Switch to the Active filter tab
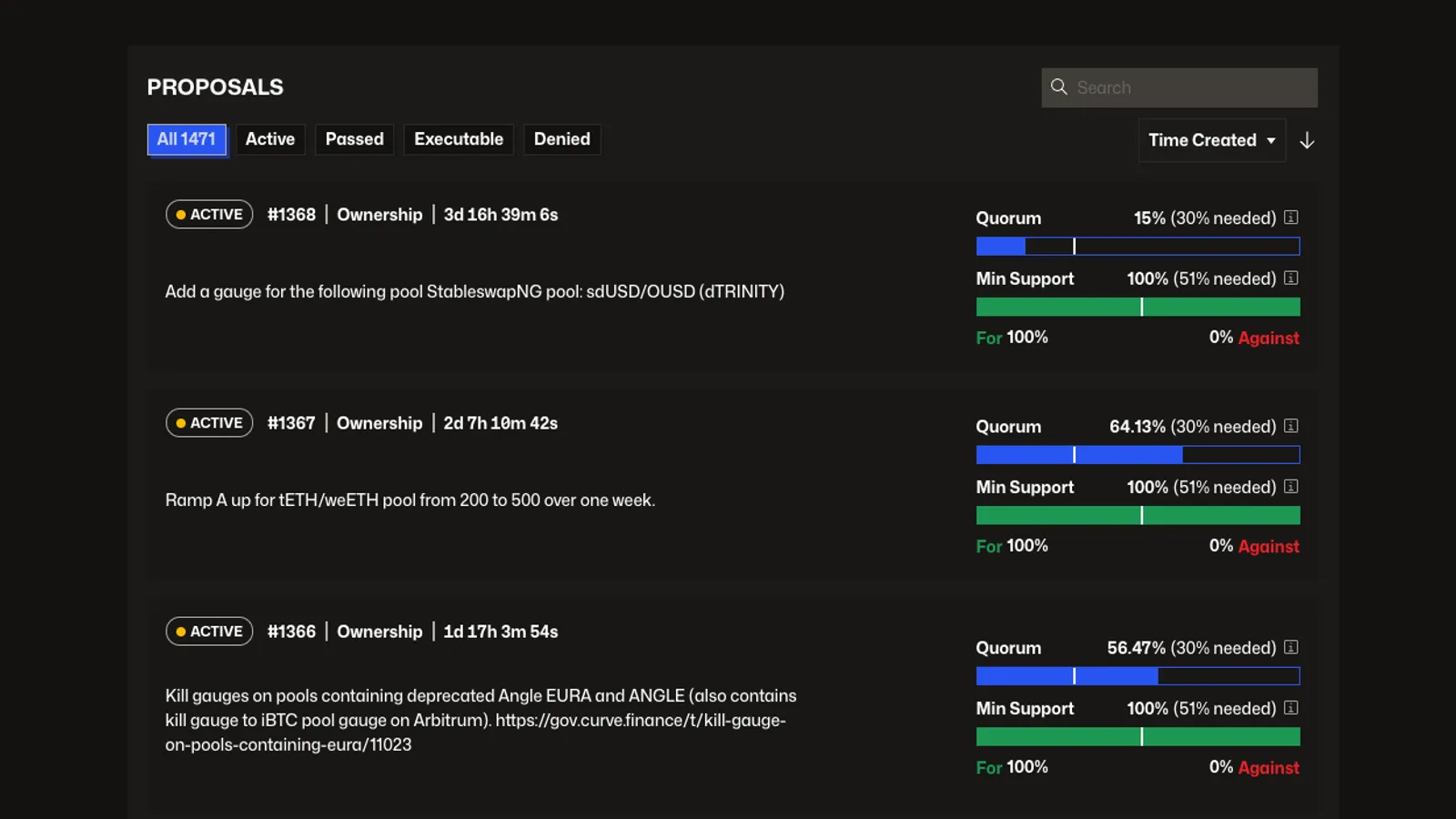 (x=270, y=139)
